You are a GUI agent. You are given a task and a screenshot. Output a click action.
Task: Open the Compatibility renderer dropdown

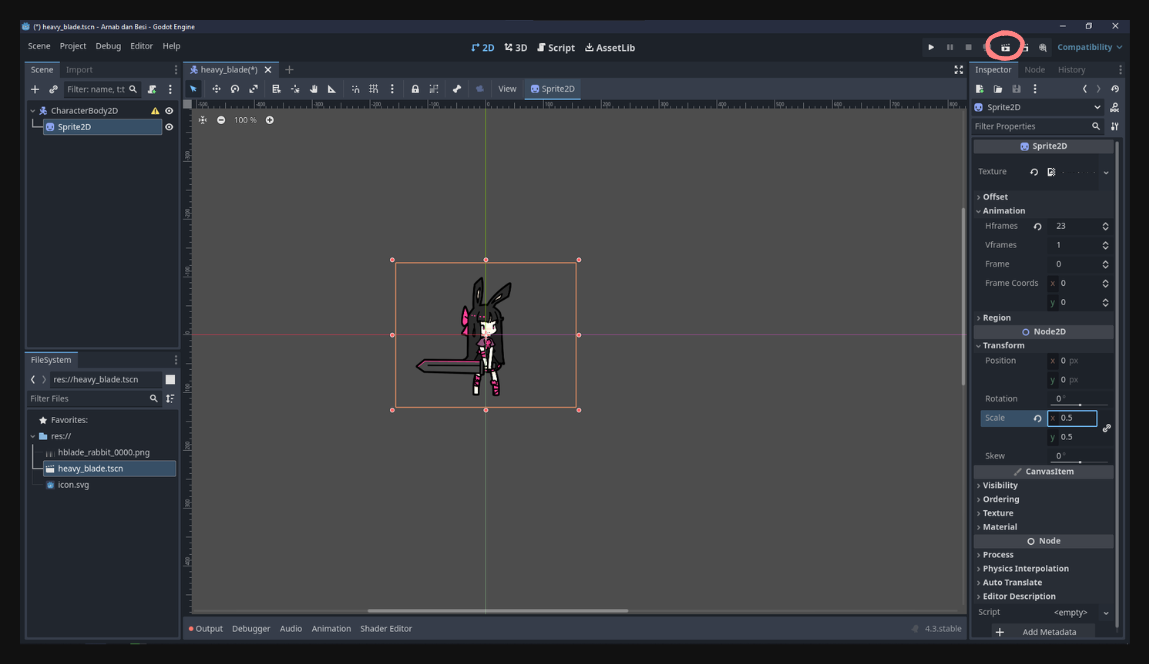coord(1089,47)
